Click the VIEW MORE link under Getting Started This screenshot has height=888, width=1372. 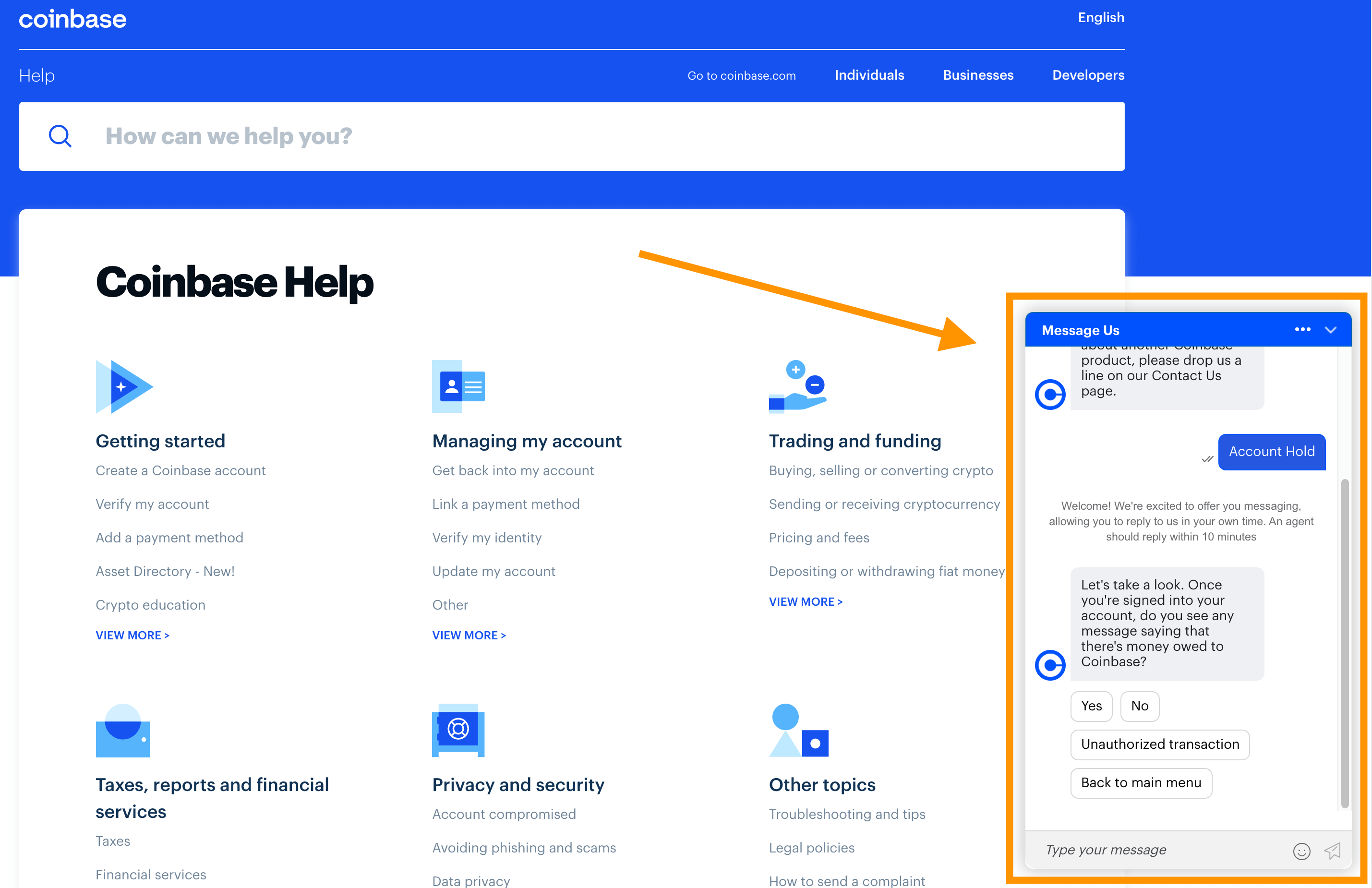coord(134,635)
